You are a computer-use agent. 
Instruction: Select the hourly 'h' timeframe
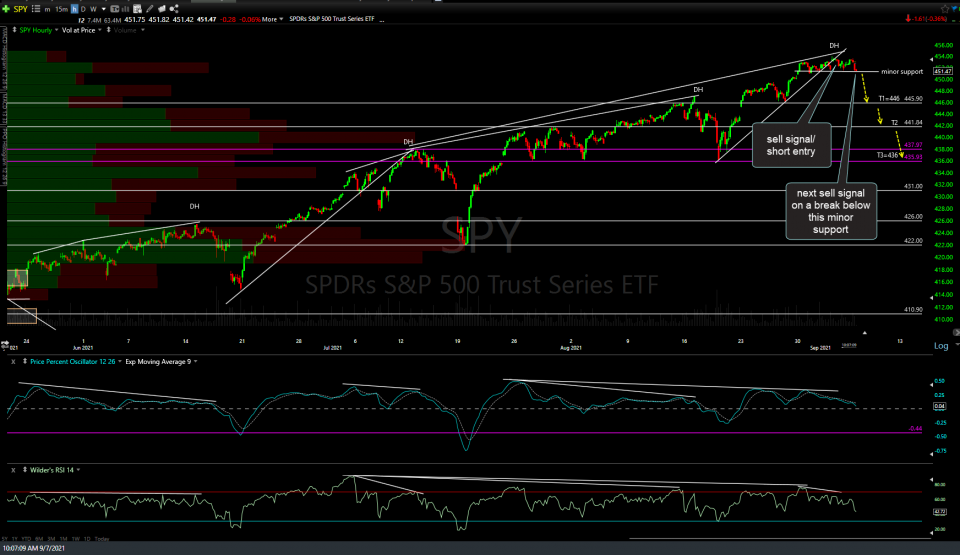(x=74, y=9)
